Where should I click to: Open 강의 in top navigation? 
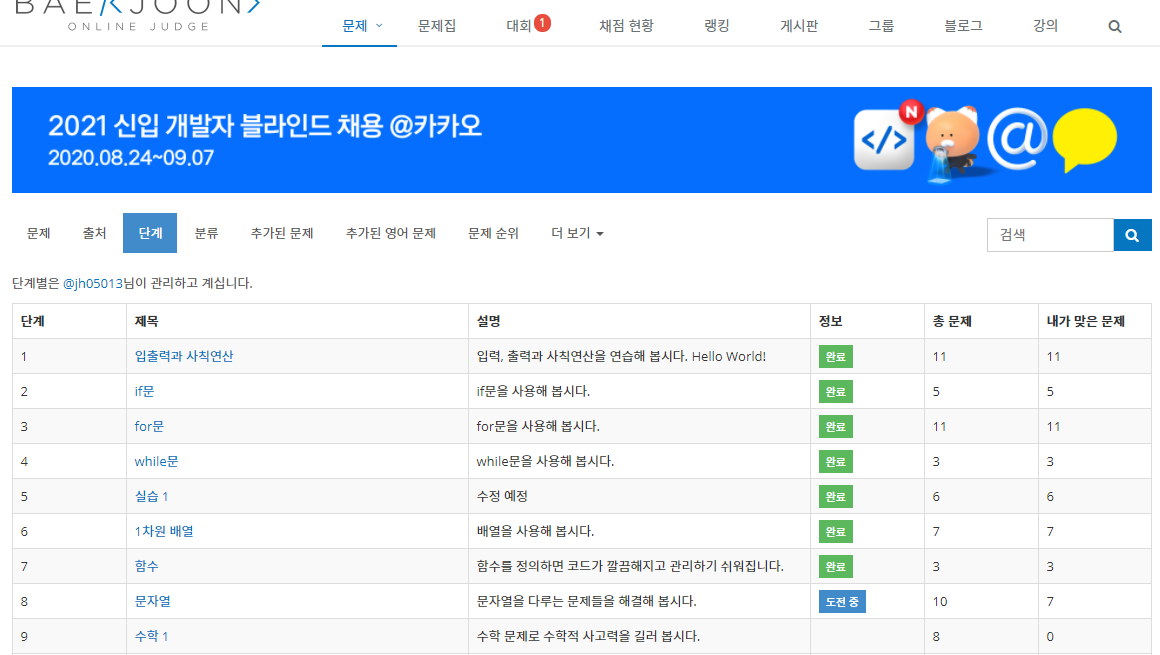point(1045,26)
